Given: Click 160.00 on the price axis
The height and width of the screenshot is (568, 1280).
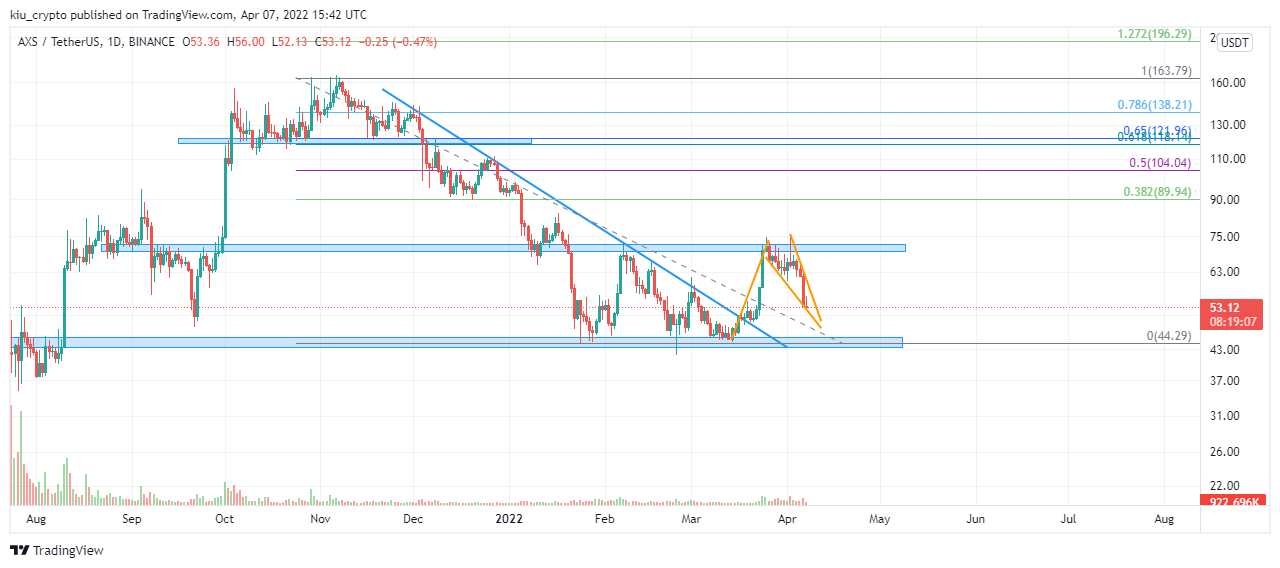Looking at the screenshot, I should [1228, 83].
